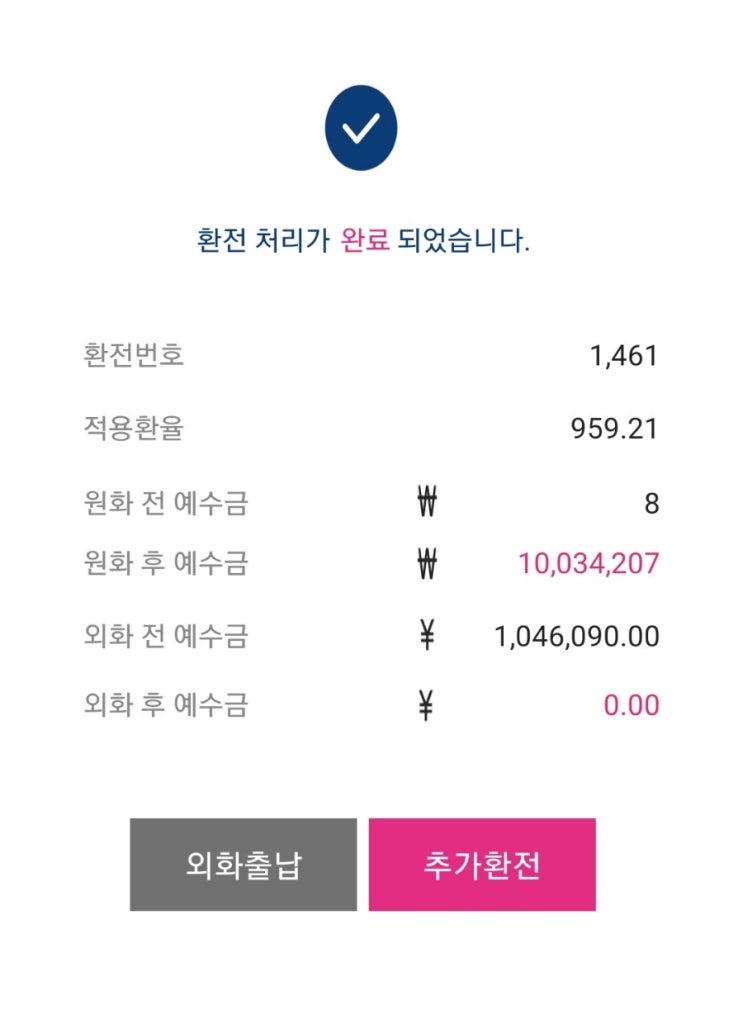Click the yen symbol for 외화 후 예수금
This screenshot has width=743, height=1024.
pos(427,706)
